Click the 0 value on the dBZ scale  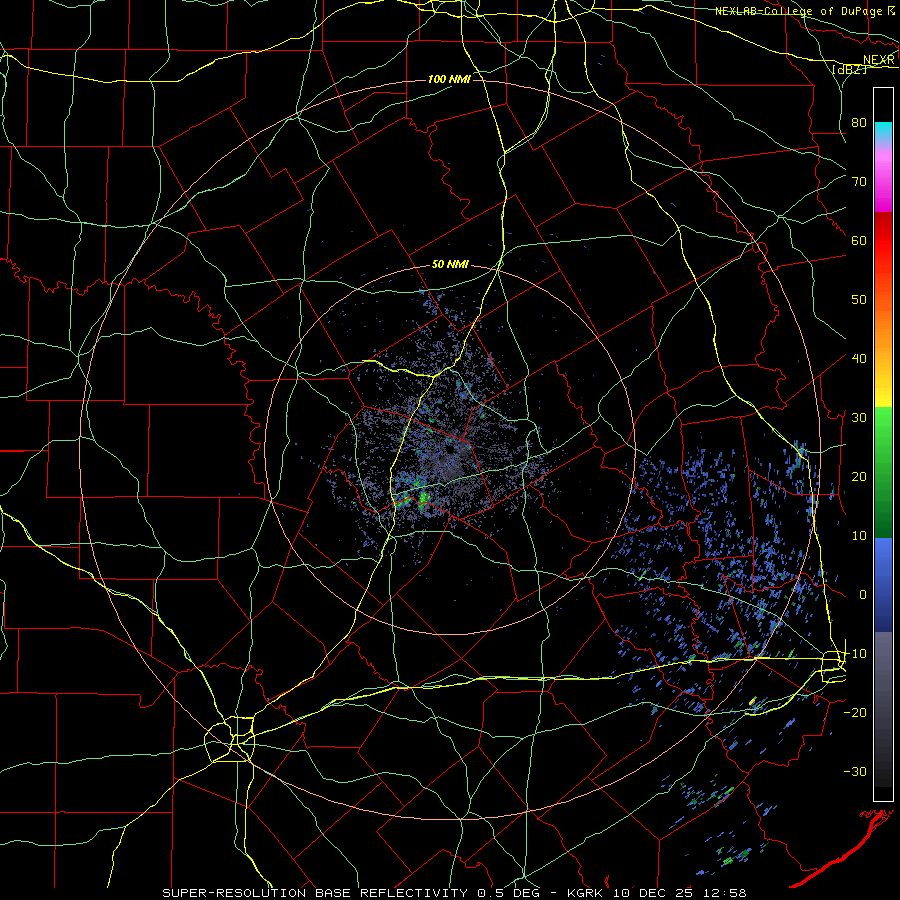pos(863,595)
